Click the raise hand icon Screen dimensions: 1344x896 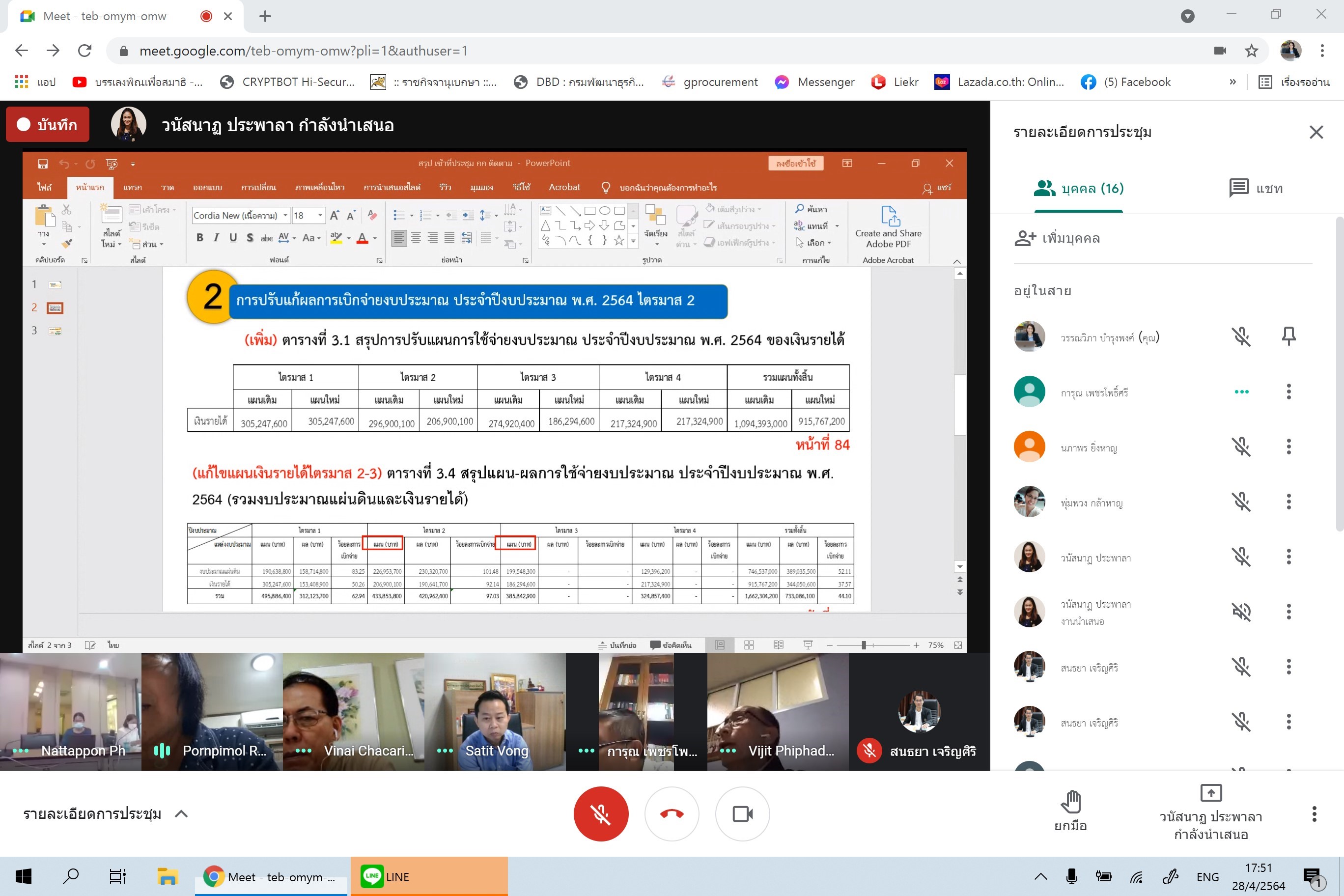point(1070,801)
